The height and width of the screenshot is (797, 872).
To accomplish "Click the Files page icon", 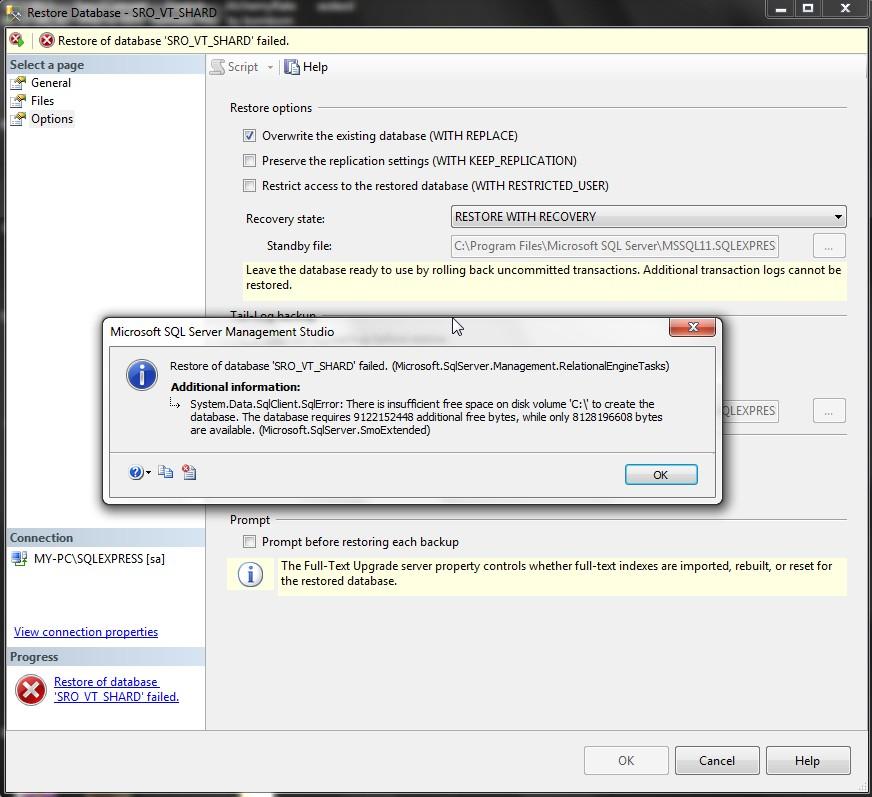I will (18, 101).
